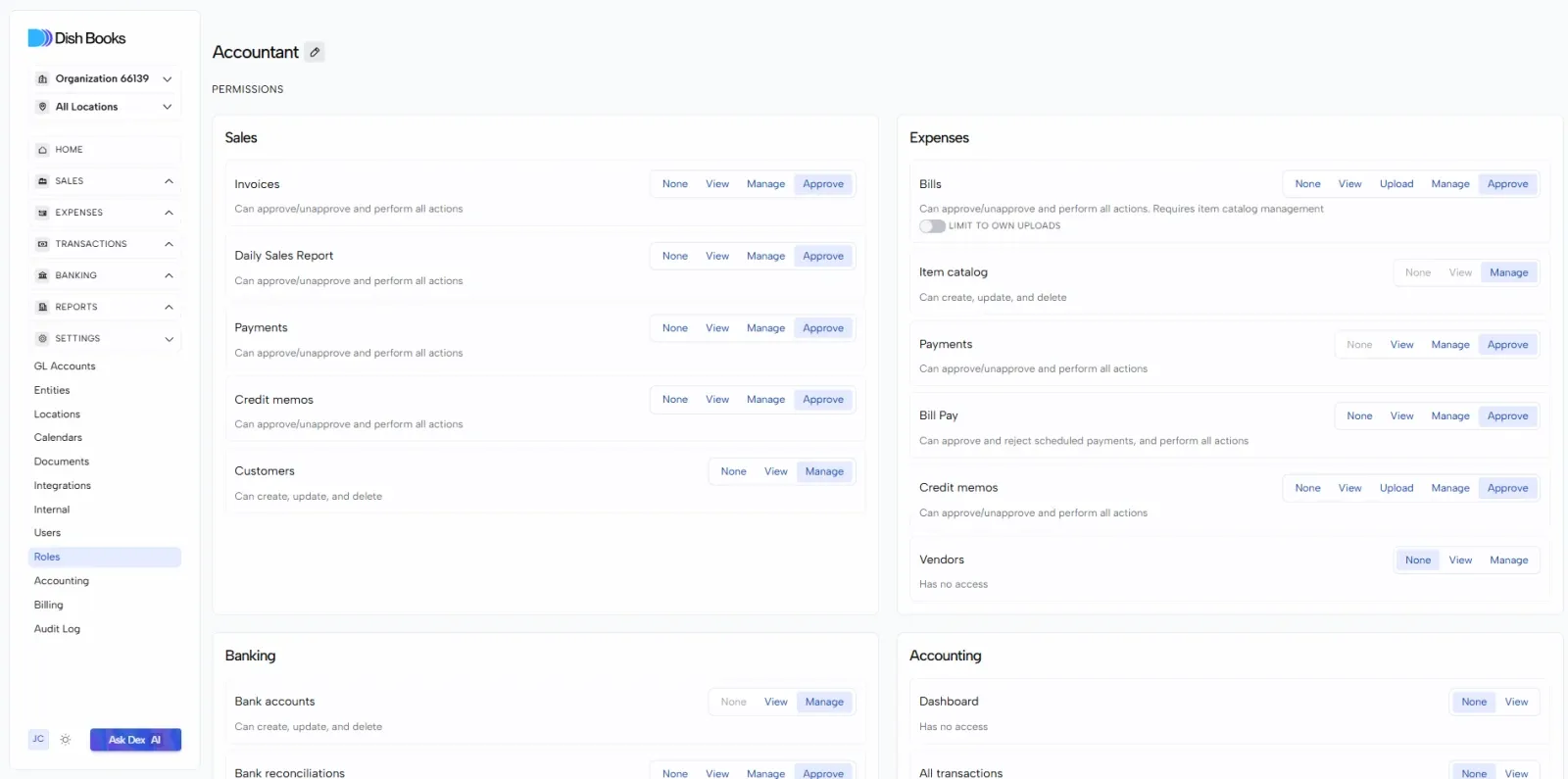This screenshot has width=1568, height=779.
Task: Open Calendars settings page
Action: click(58, 438)
